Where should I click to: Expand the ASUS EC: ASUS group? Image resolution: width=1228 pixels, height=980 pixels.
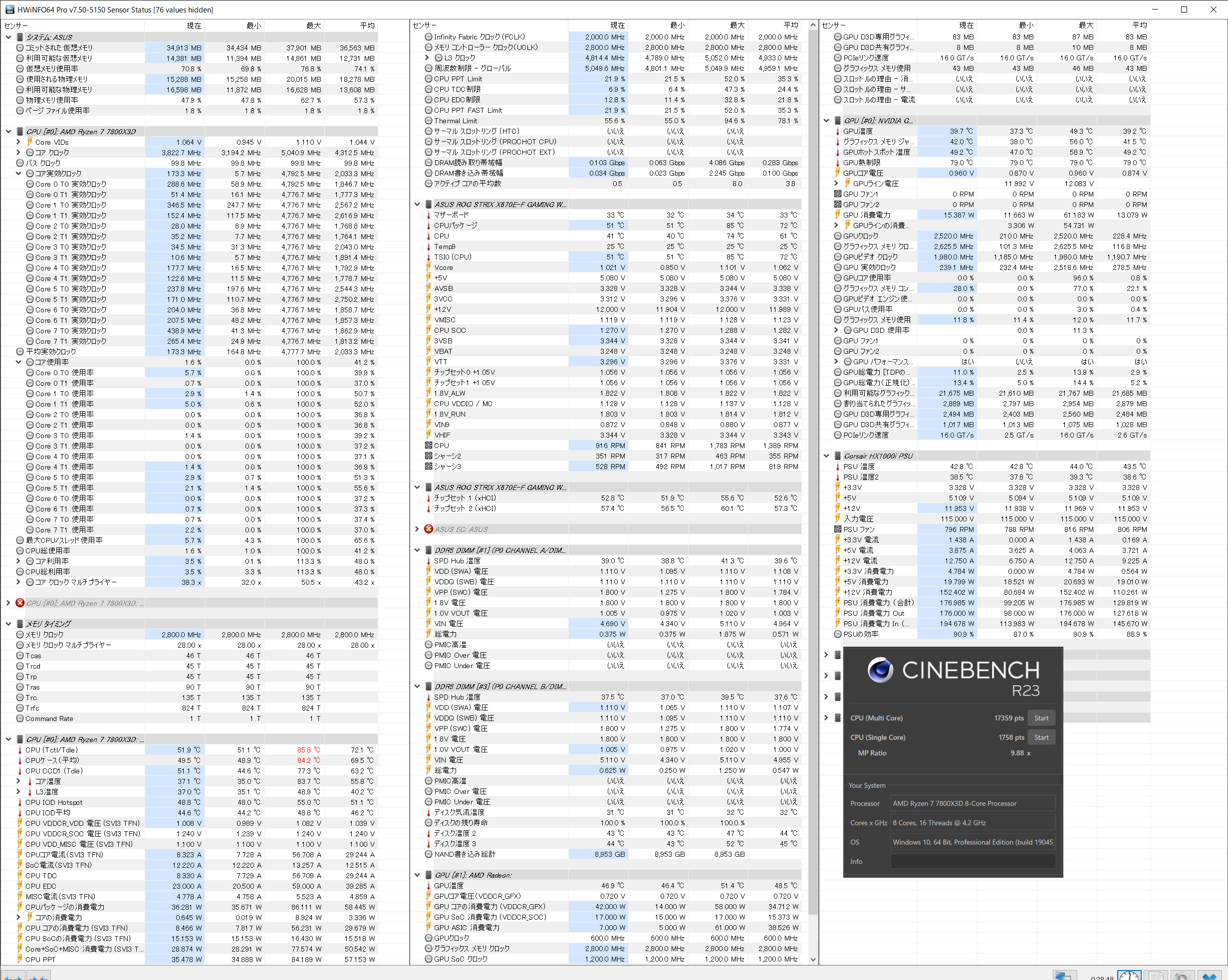coord(417,529)
